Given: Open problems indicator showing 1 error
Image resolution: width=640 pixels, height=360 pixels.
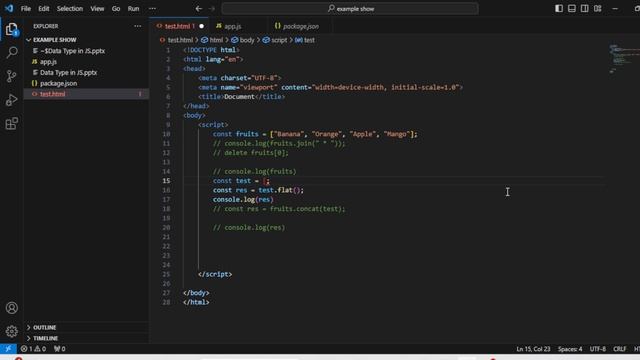Looking at the screenshot, I should (33, 349).
